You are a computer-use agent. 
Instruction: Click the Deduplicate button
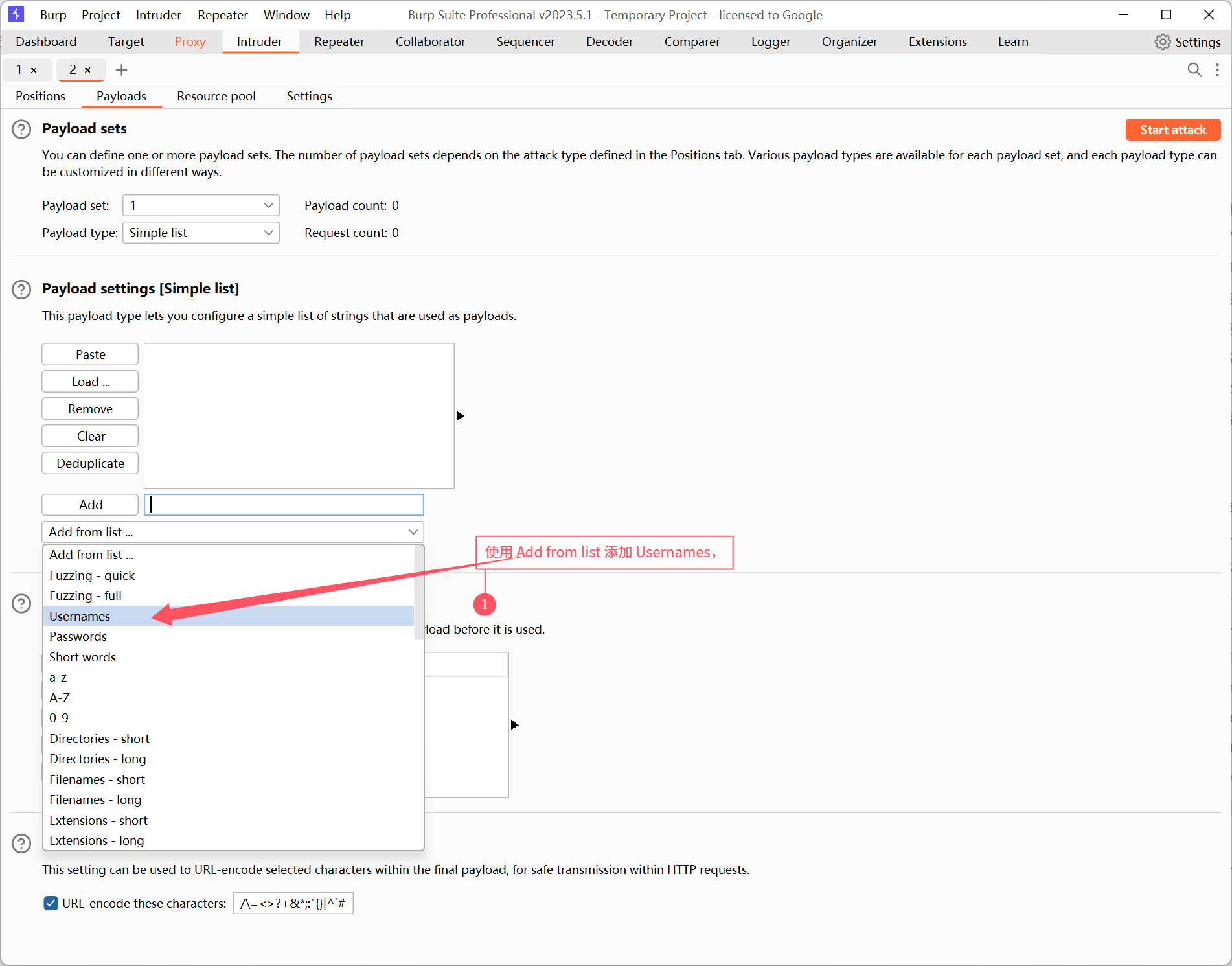click(x=90, y=463)
